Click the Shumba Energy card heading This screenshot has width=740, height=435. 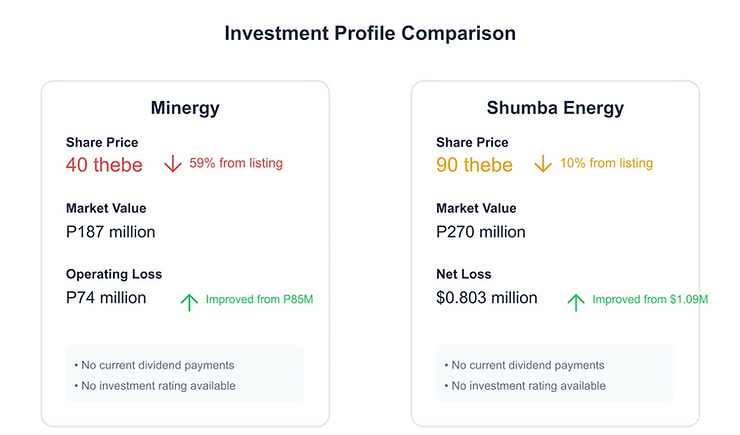pos(555,108)
